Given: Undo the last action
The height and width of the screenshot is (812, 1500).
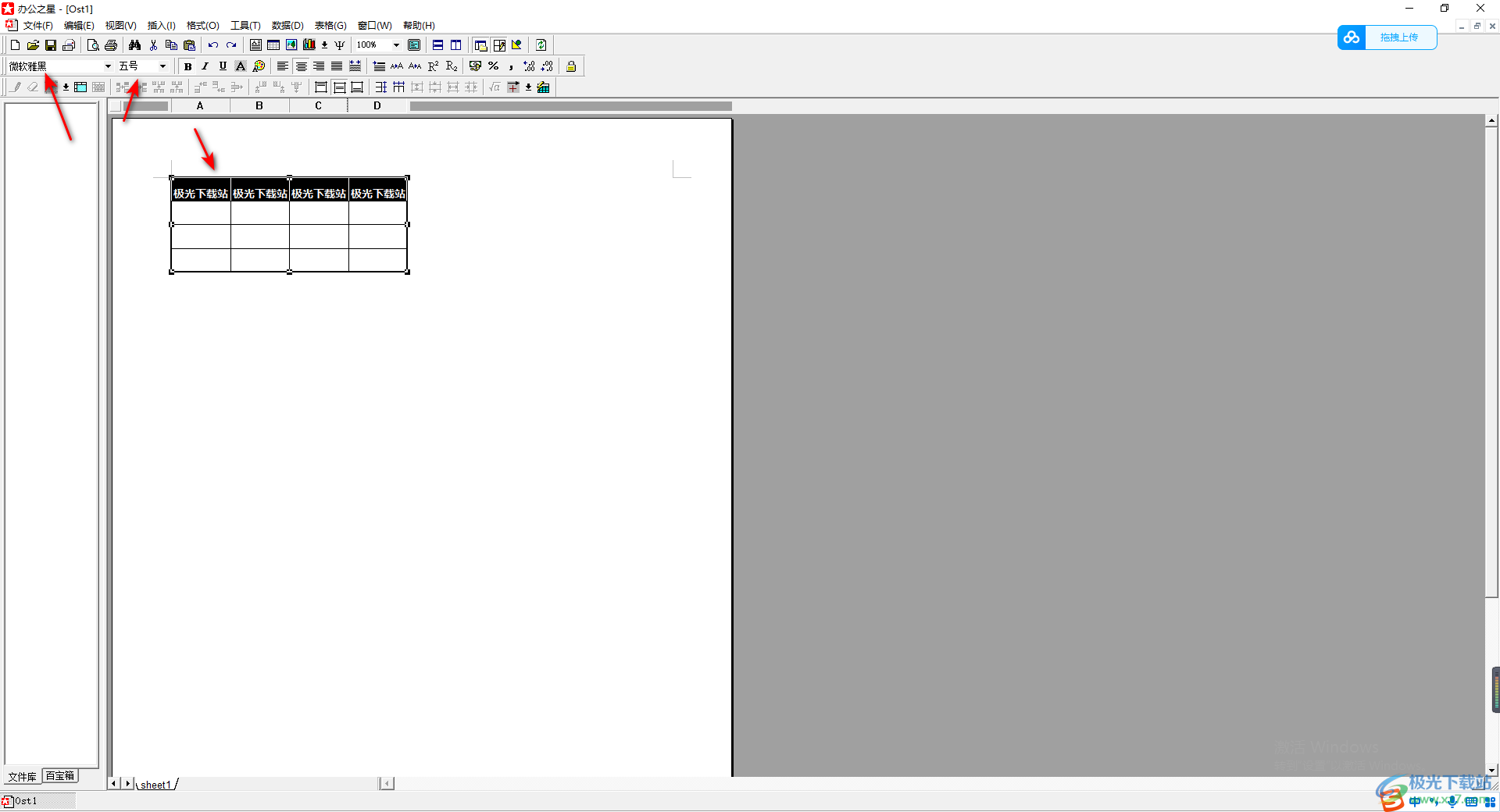Looking at the screenshot, I should 213,45.
